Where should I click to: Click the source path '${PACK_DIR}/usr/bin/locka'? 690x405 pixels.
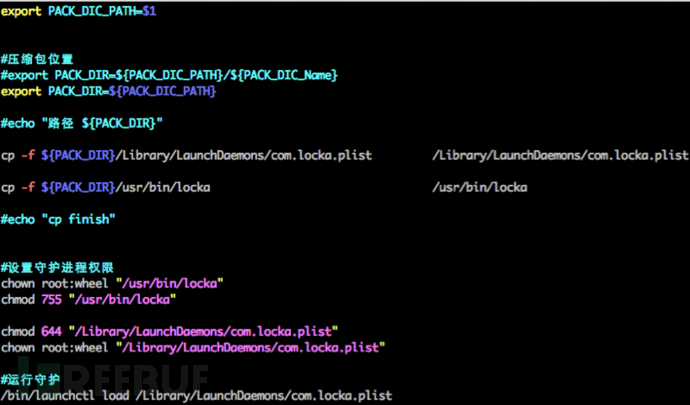[126, 188]
